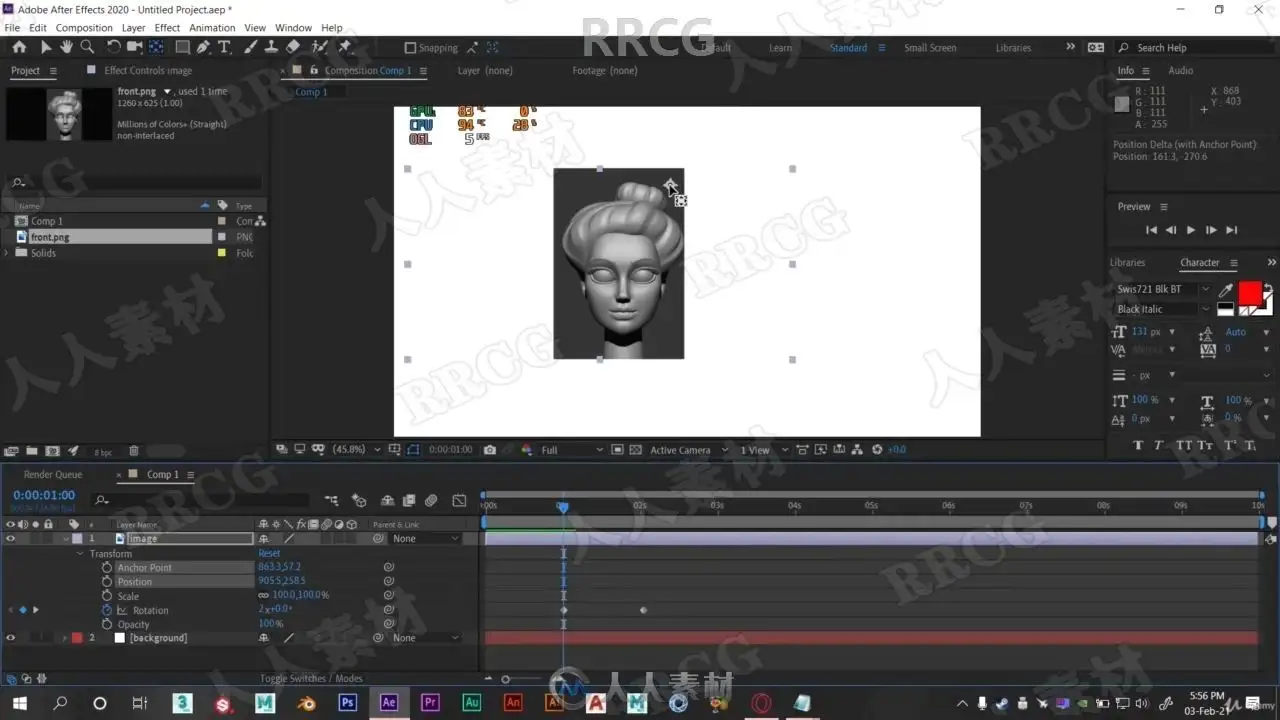Open the Full resolution dropdown
The image size is (1280, 720).
(x=570, y=450)
